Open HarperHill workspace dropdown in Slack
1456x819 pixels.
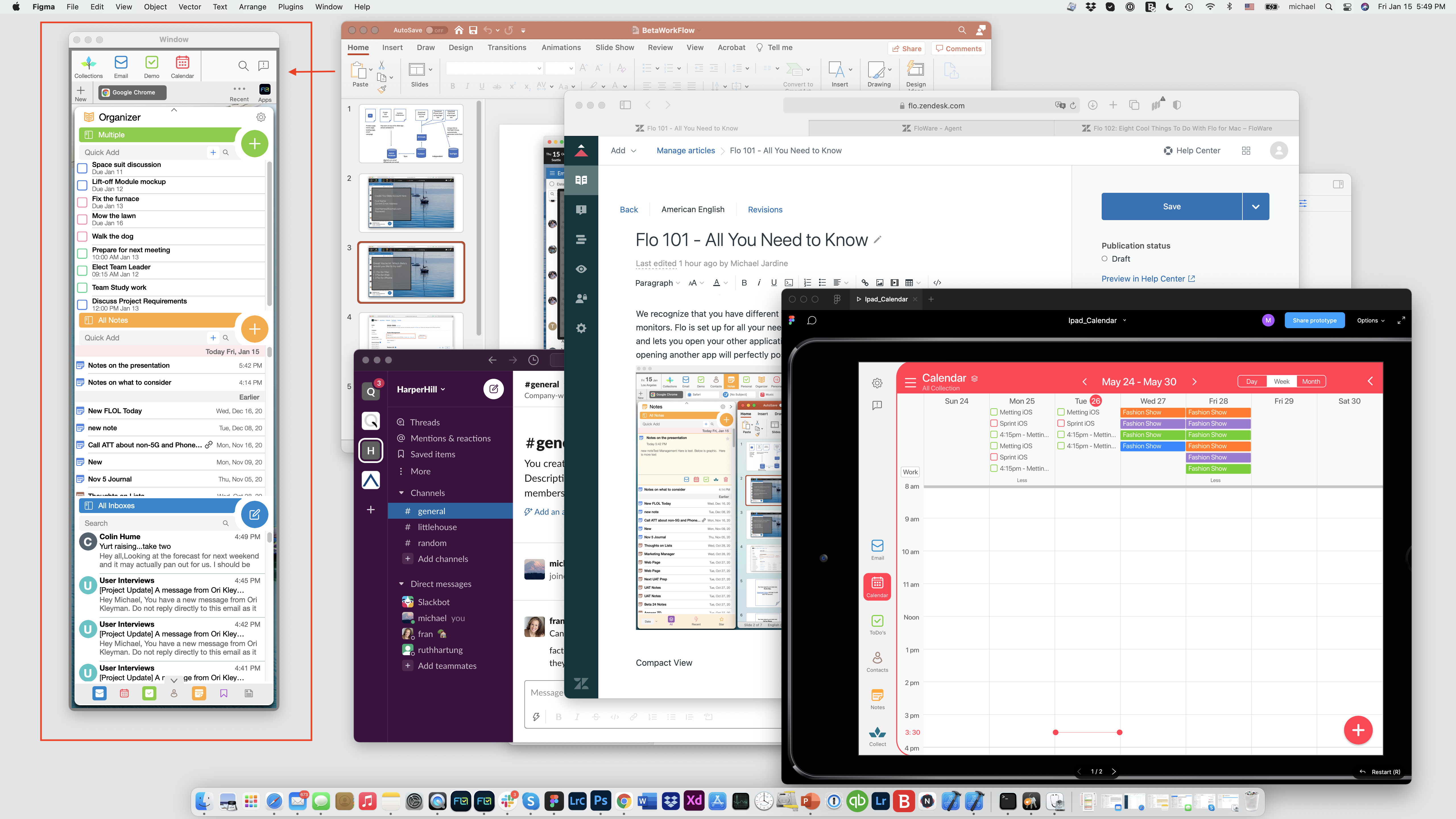point(421,389)
